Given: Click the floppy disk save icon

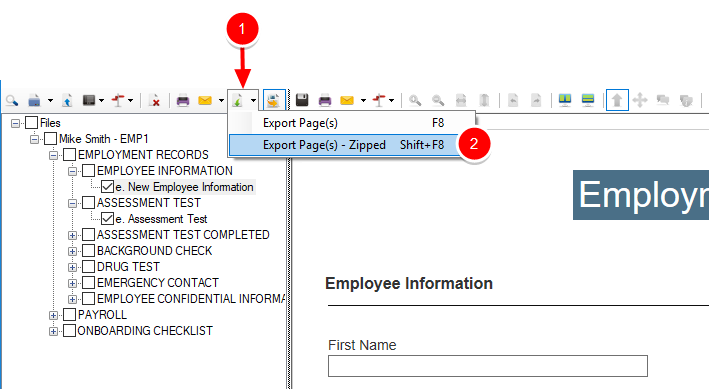Looking at the screenshot, I should pyautogui.click(x=302, y=100).
